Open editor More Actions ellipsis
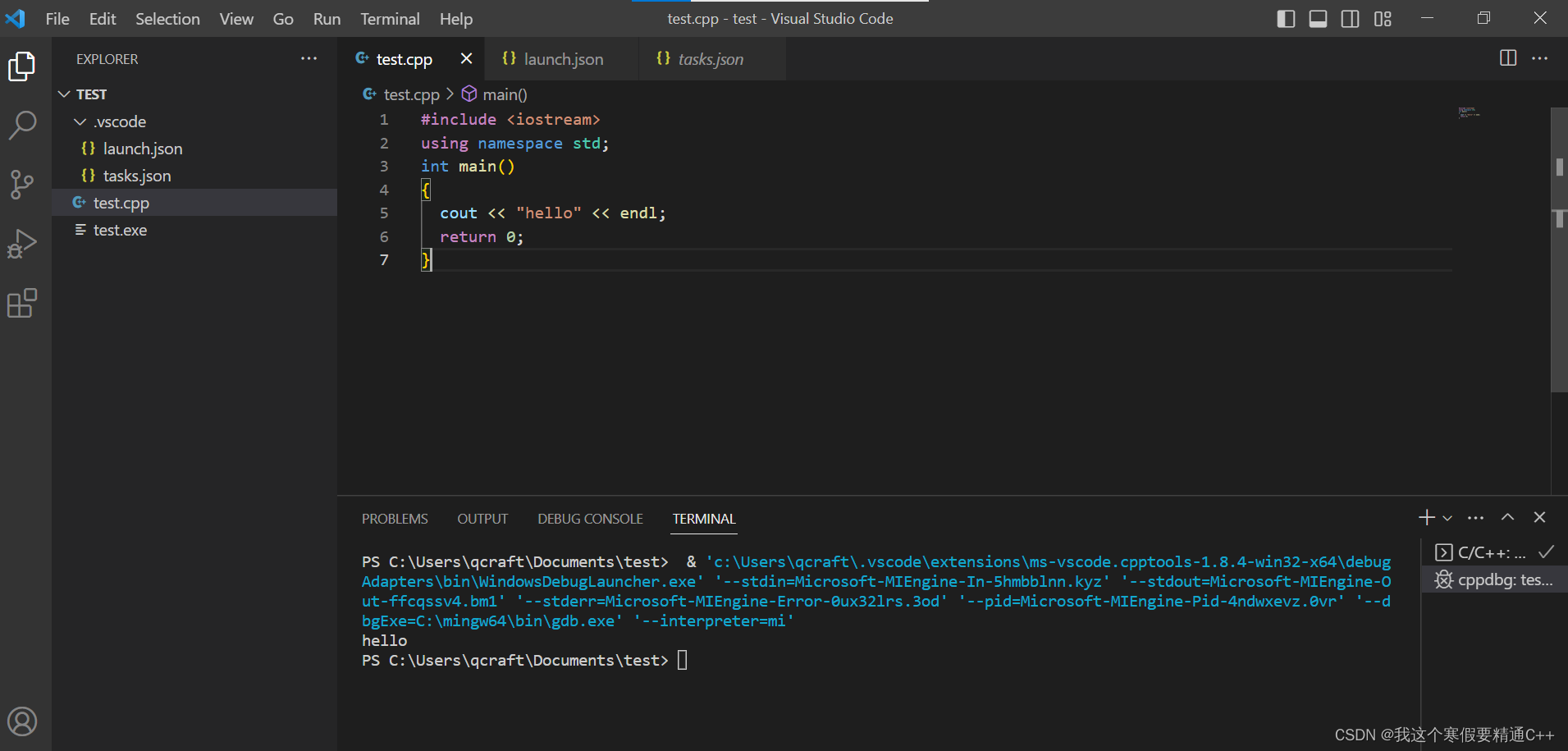 [1540, 58]
